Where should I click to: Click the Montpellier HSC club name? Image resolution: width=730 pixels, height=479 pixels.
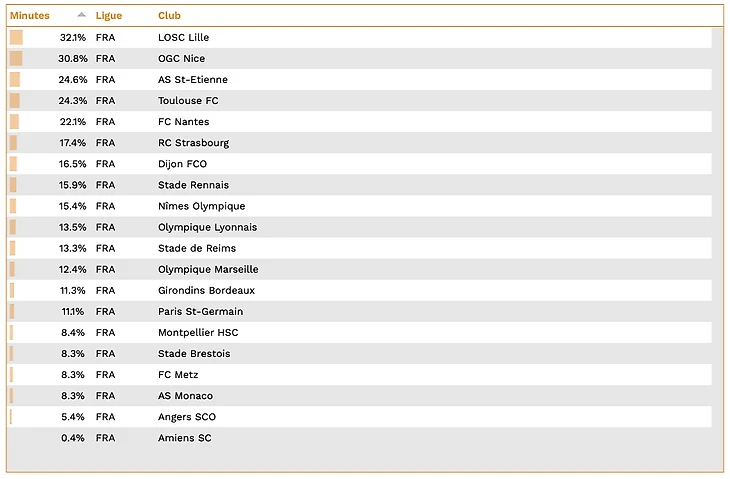click(198, 332)
